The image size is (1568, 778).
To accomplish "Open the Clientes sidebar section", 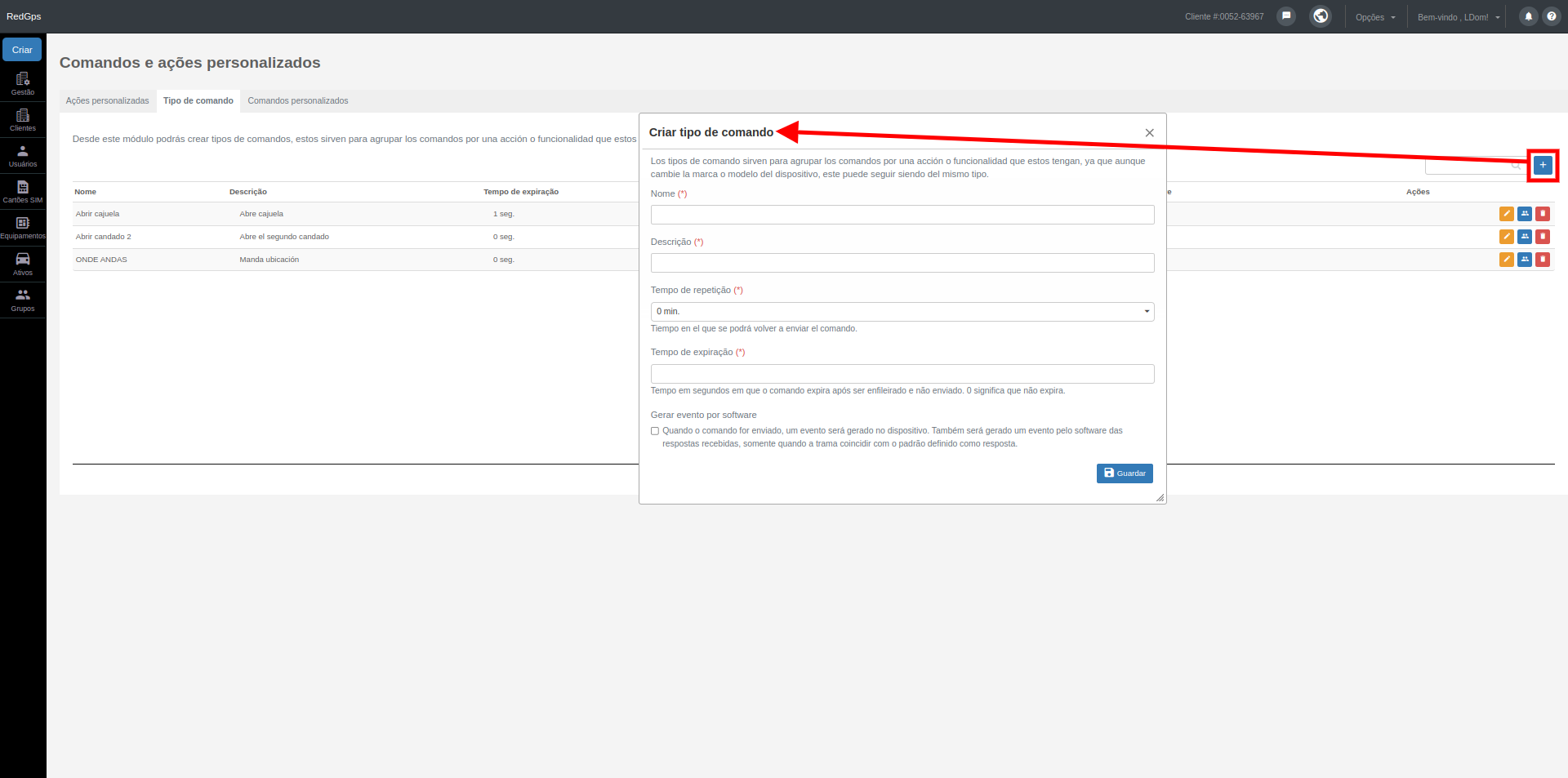I will pos(23,120).
